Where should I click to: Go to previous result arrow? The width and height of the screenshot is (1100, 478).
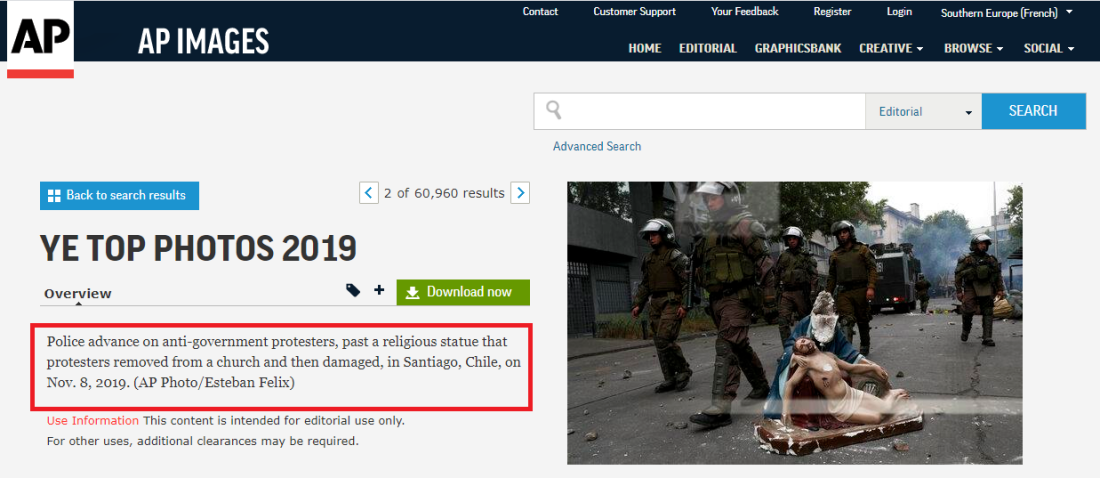[369, 192]
